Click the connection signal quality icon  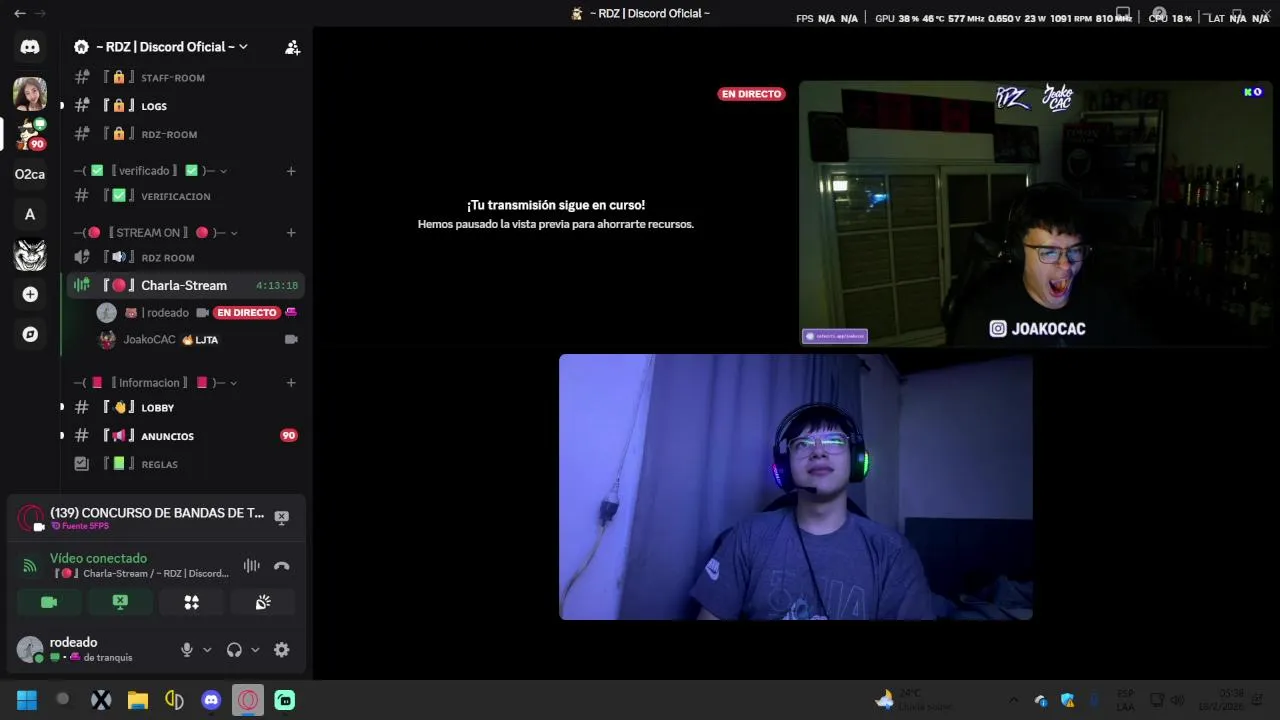[29, 566]
